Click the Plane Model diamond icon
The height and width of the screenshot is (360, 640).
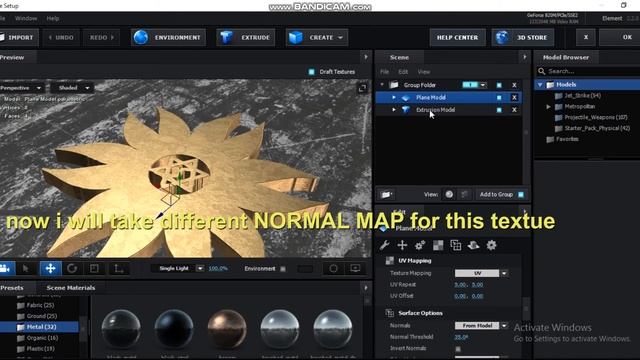(406, 98)
